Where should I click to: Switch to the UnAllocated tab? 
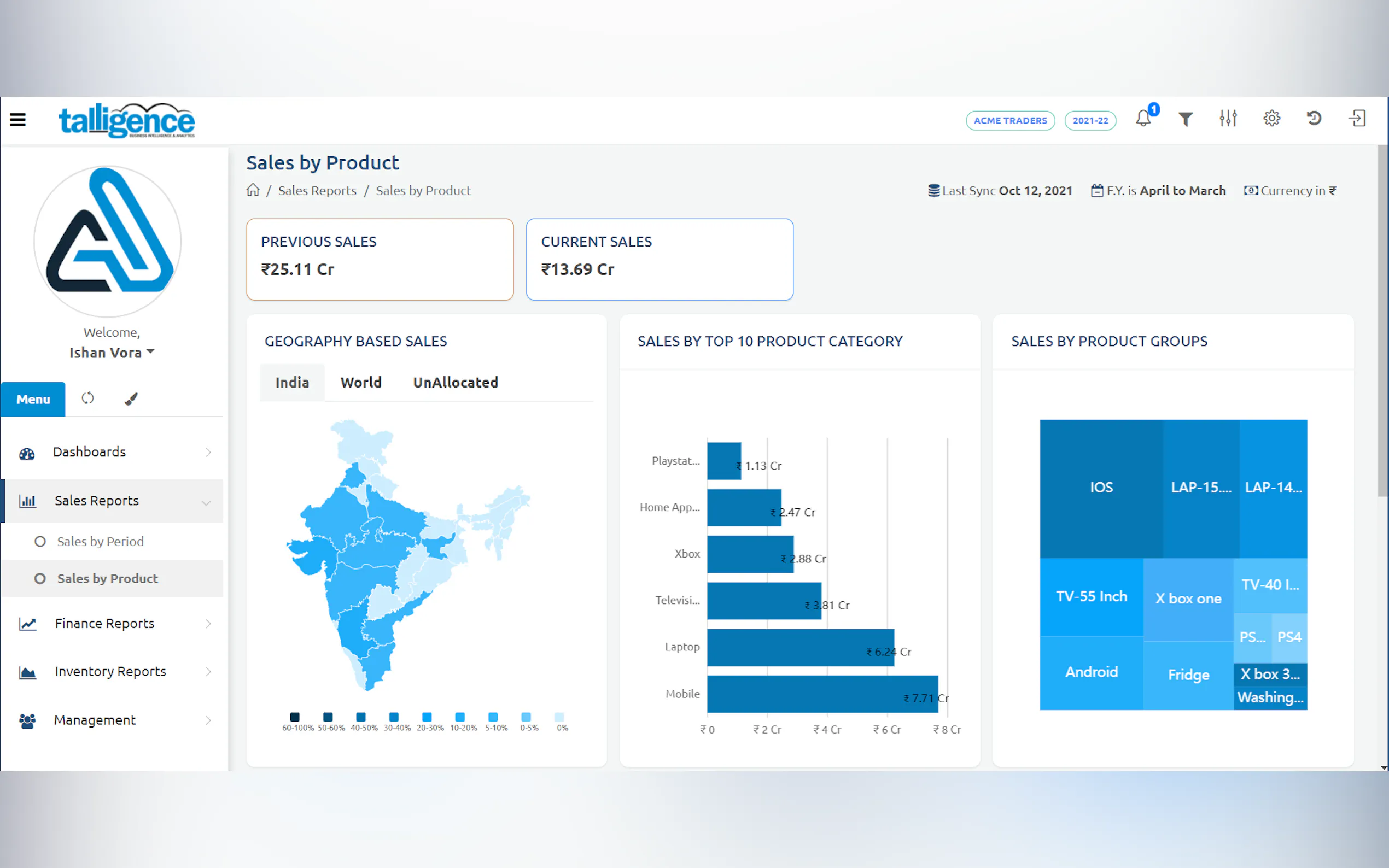tap(456, 382)
